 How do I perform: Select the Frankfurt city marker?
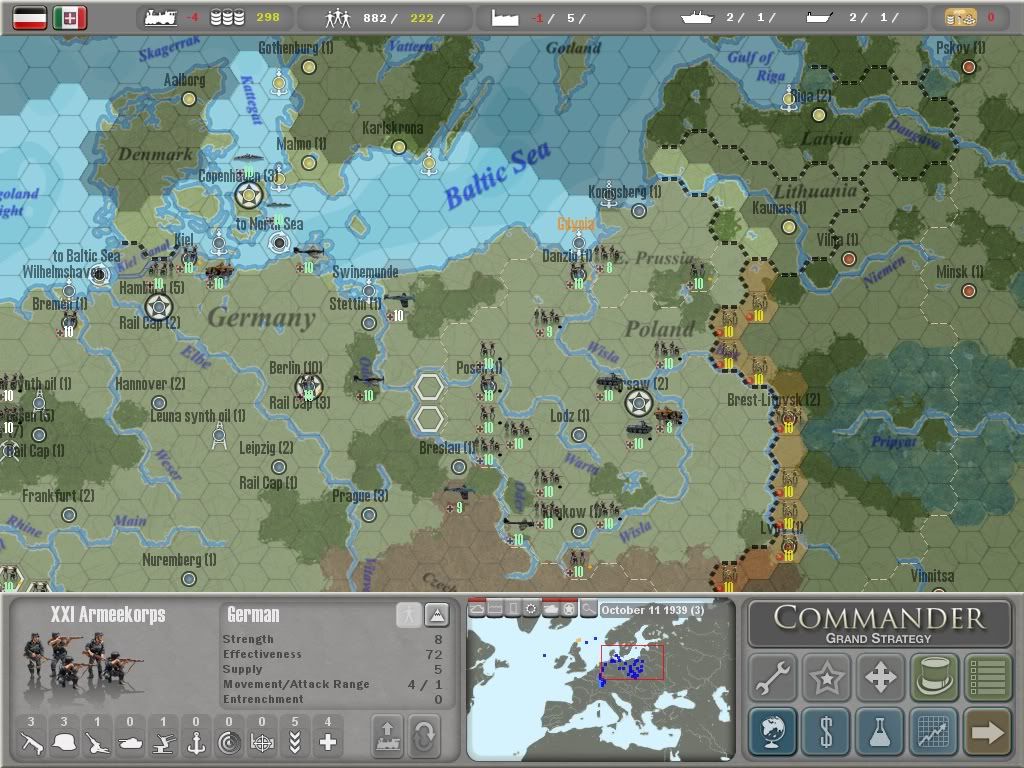69,515
